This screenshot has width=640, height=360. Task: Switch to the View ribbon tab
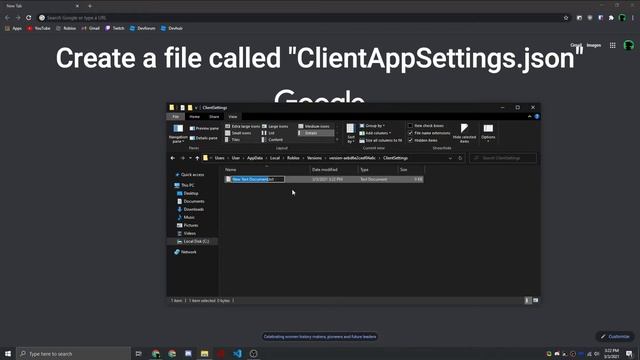(233, 117)
